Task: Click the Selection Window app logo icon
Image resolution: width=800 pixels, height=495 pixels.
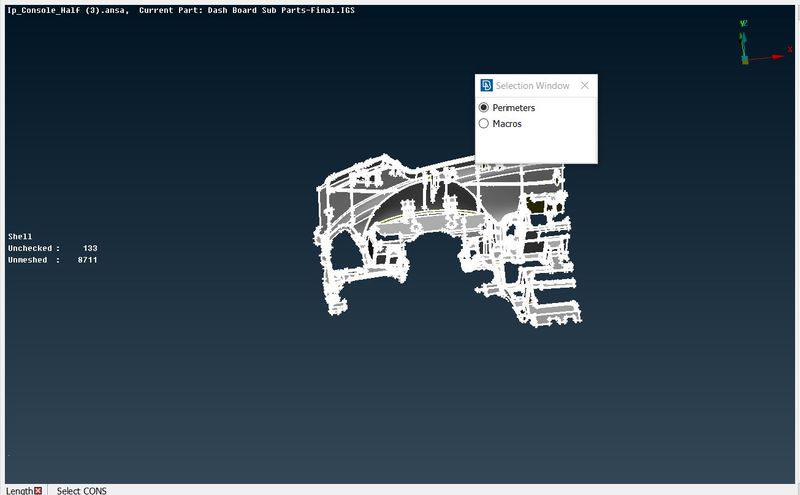Action: pyautogui.click(x=486, y=85)
